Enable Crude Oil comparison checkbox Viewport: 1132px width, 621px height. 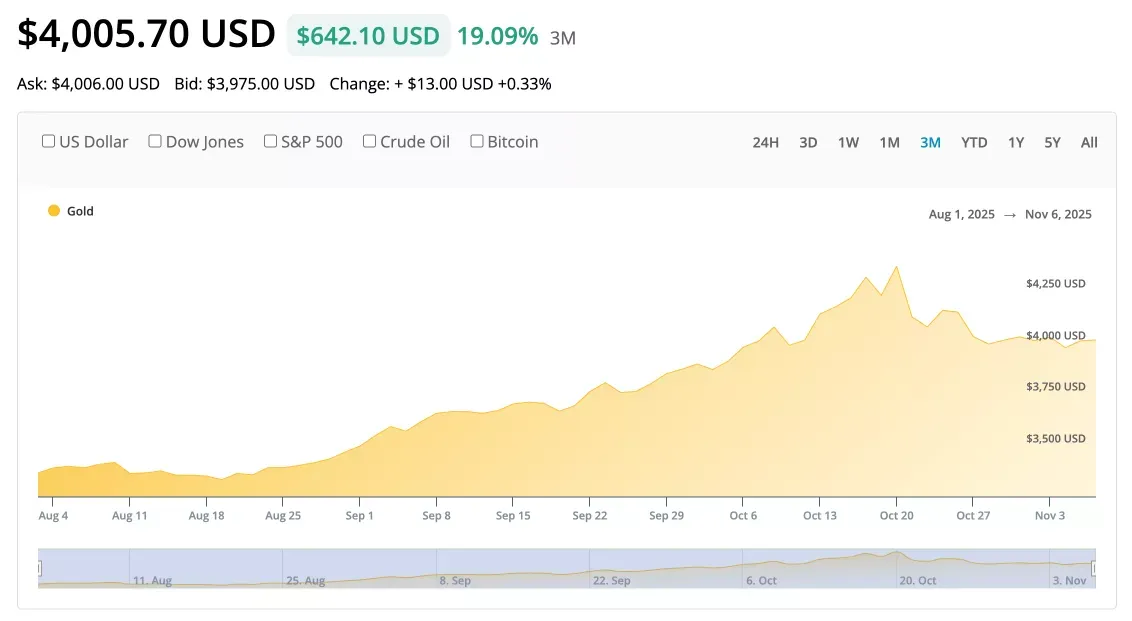point(370,141)
